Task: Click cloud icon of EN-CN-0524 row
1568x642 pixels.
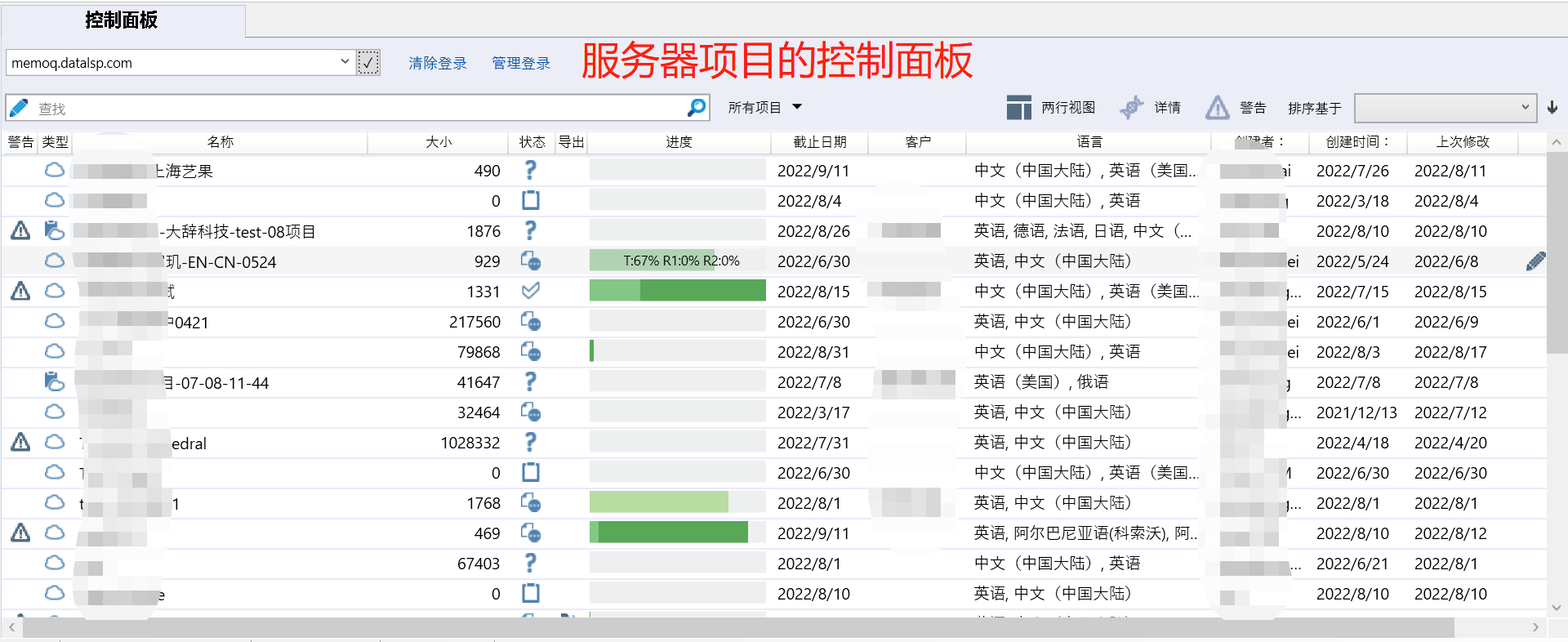Action: tap(55, 261)
